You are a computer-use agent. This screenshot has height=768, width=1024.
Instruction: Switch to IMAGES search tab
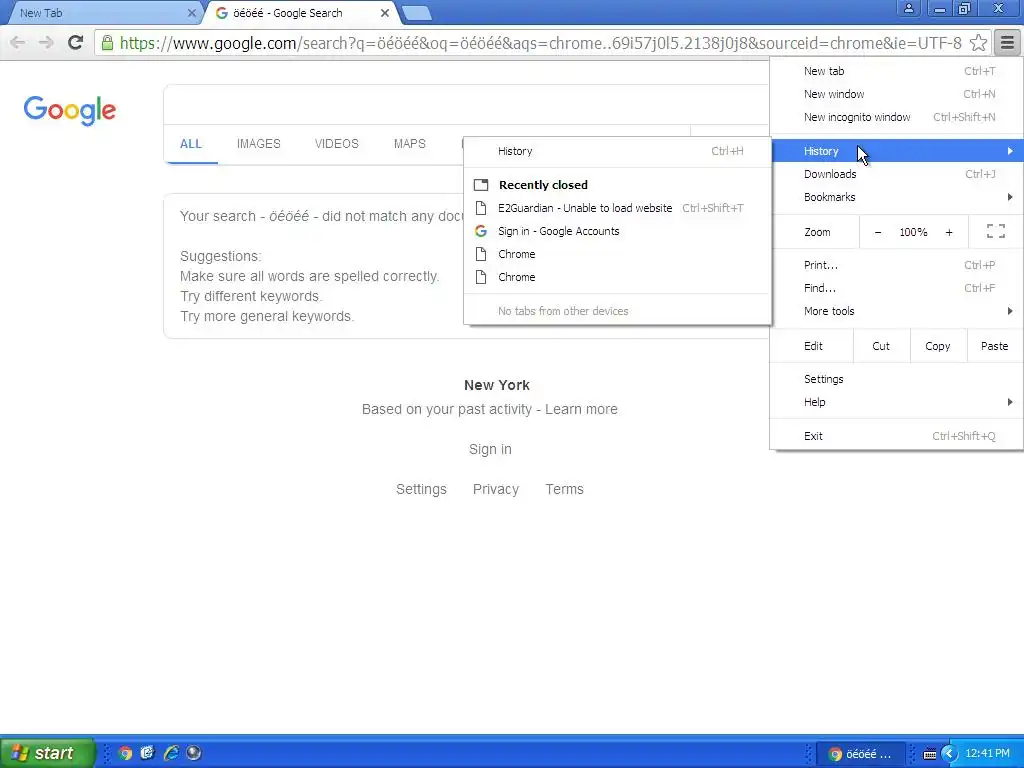[x=259, y=144]
